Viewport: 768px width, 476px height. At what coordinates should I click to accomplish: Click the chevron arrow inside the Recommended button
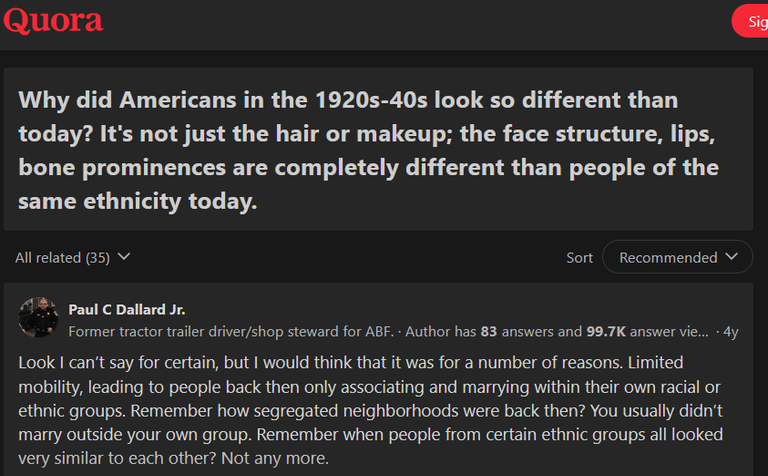[x=731, y=257]
